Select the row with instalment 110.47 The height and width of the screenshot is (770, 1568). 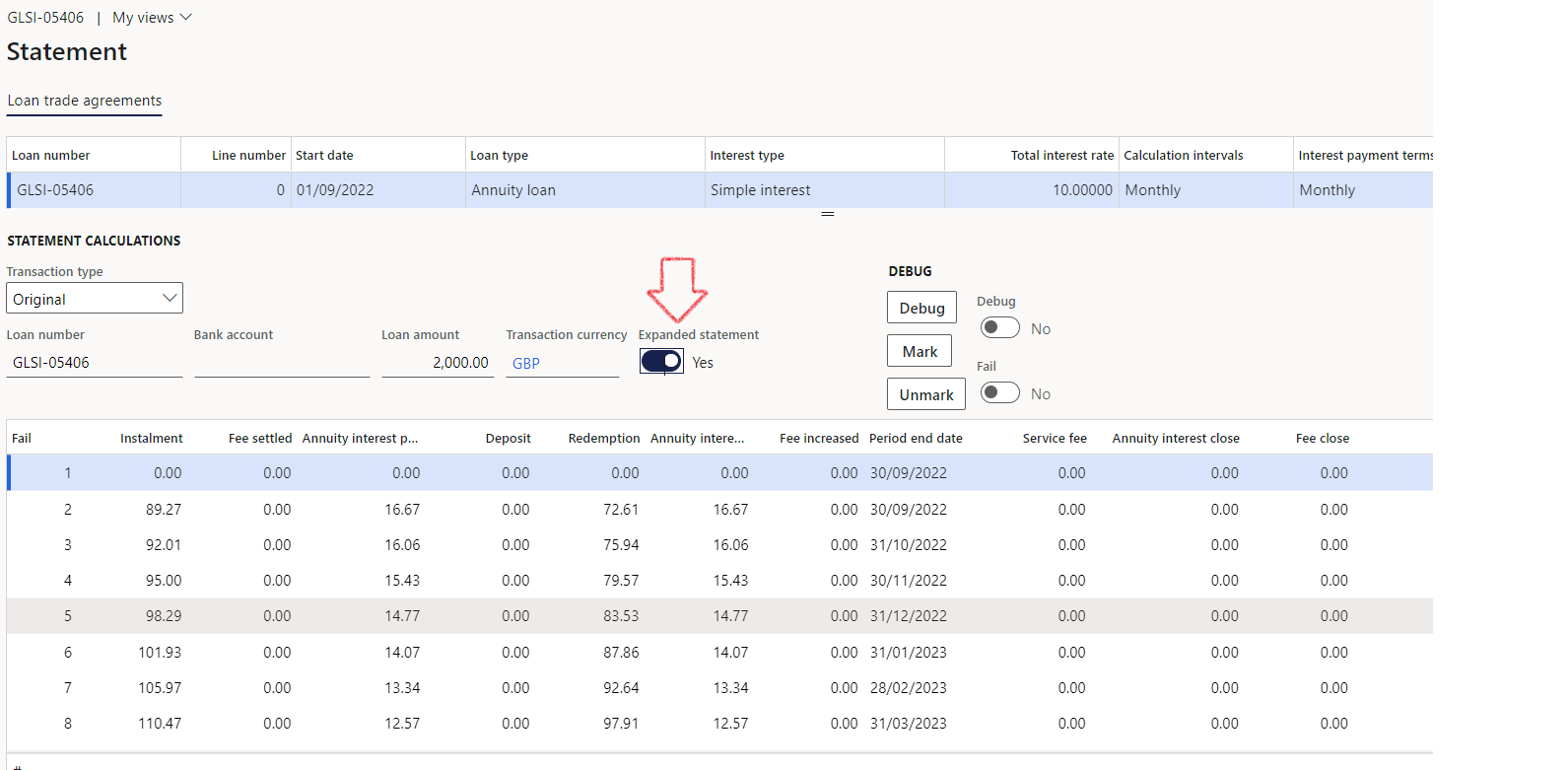(719, 724)
